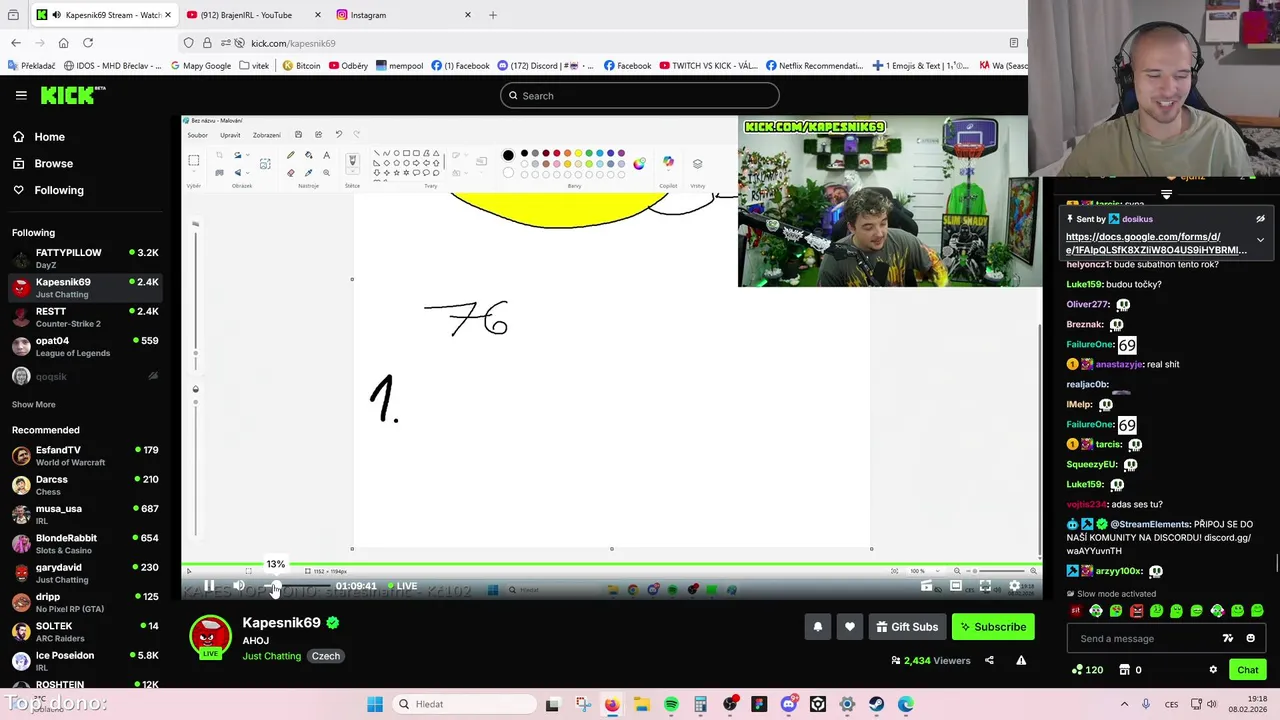The height and width of the screenshot is (720, 1280).
Task: Open the Facebook bookmark with (1)
Action: (460, 66)
